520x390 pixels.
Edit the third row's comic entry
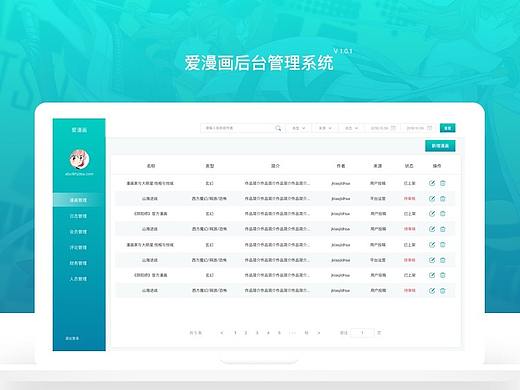[x=432, y=214]
